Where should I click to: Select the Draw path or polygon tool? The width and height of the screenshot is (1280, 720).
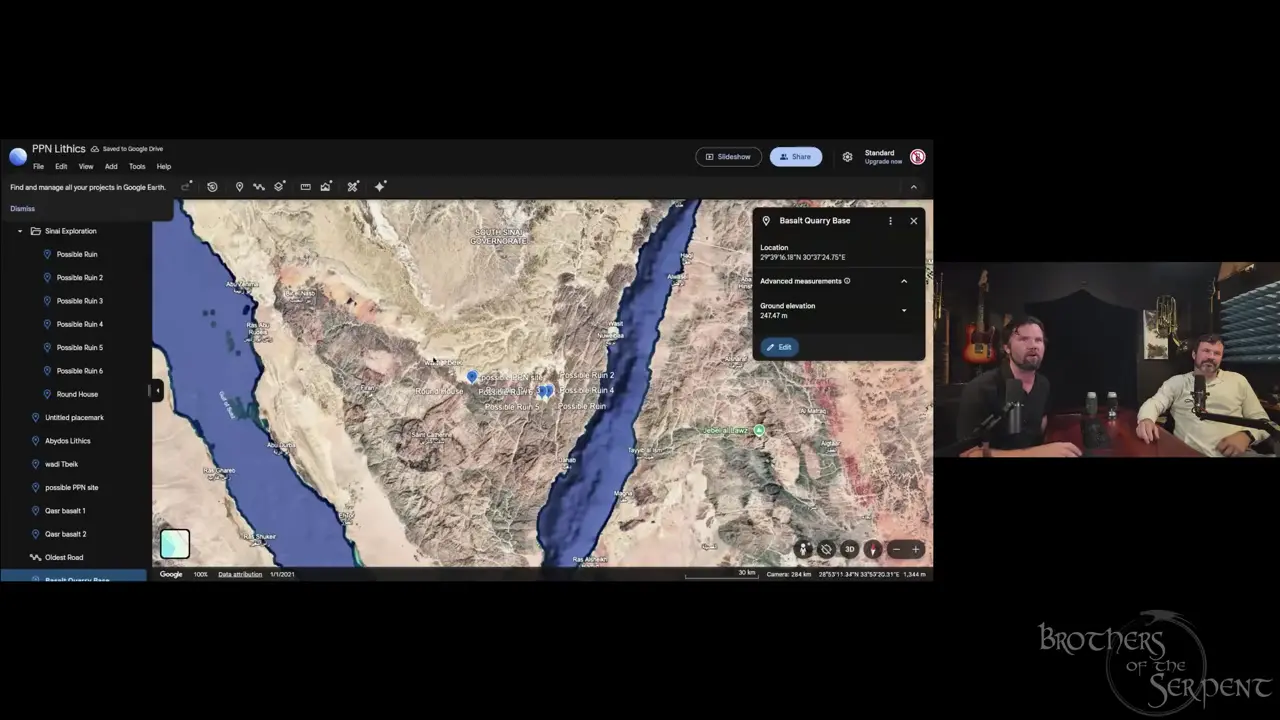[259, 186]
